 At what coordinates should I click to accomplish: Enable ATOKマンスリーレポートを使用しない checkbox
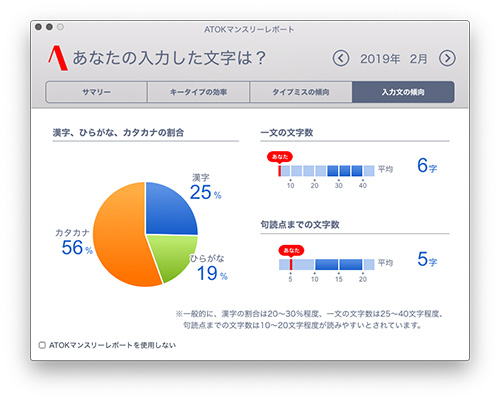tap(42, 345)
